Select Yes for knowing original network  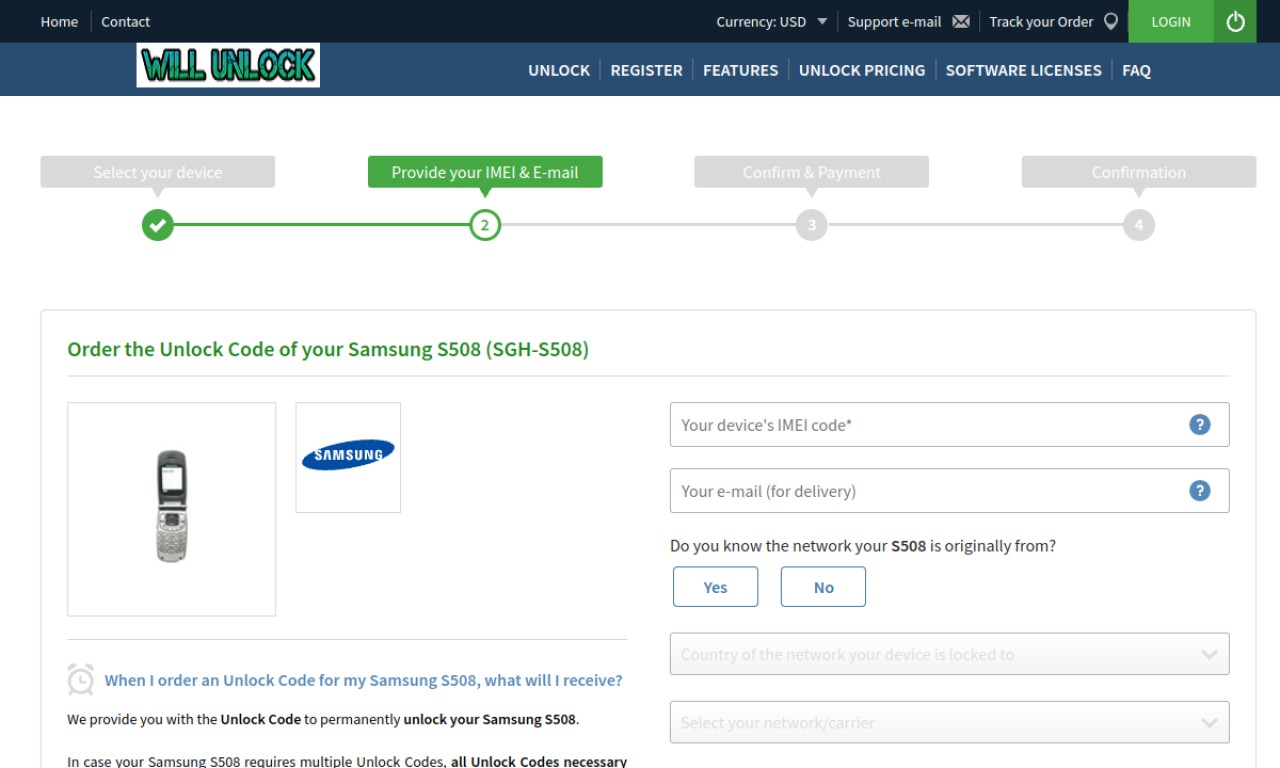716,587
